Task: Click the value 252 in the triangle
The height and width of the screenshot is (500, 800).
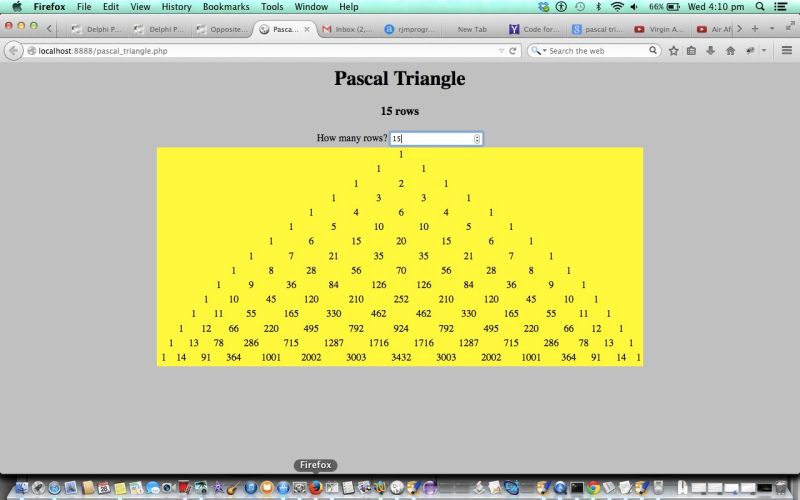Action: click(x=401, y=299)
